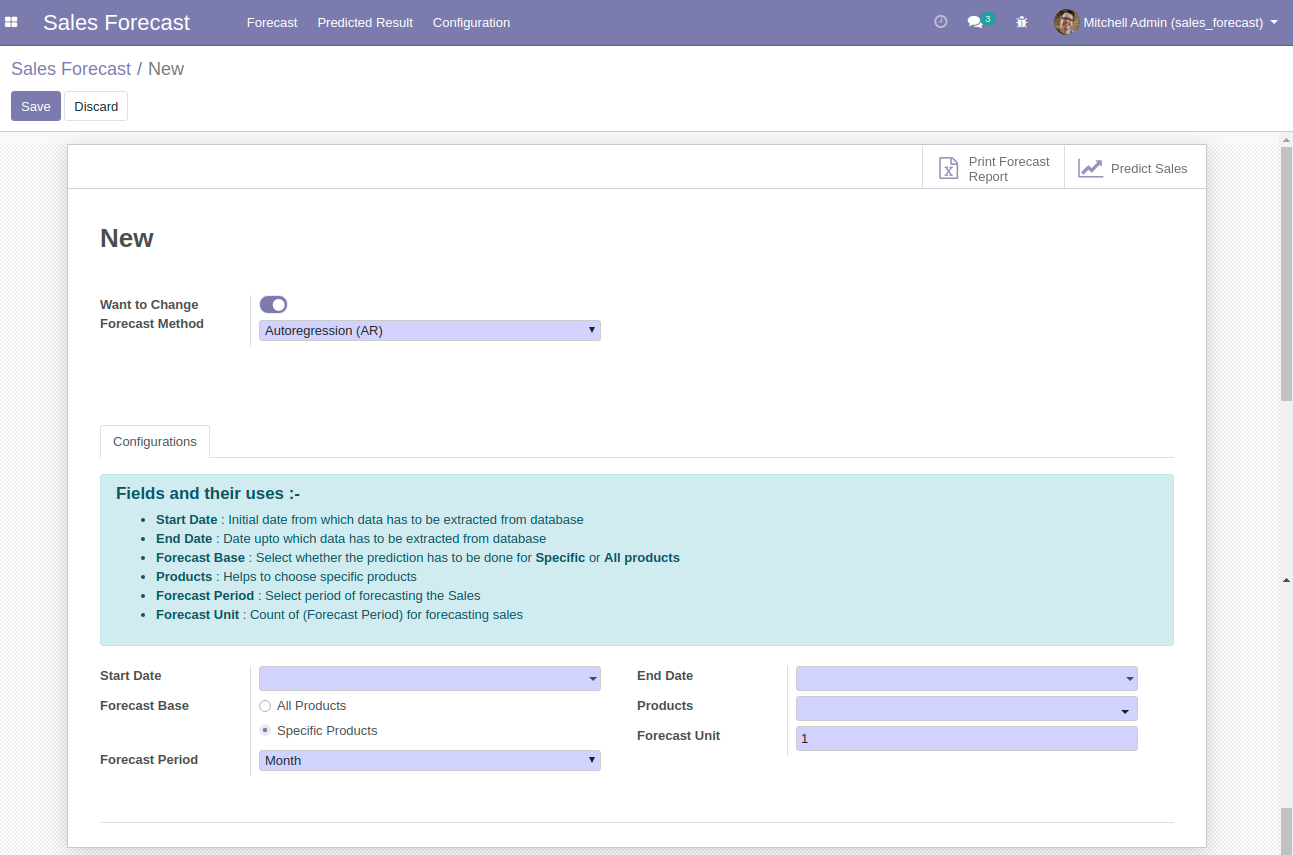Select the Specific Products radio button

tap(265, 731)
